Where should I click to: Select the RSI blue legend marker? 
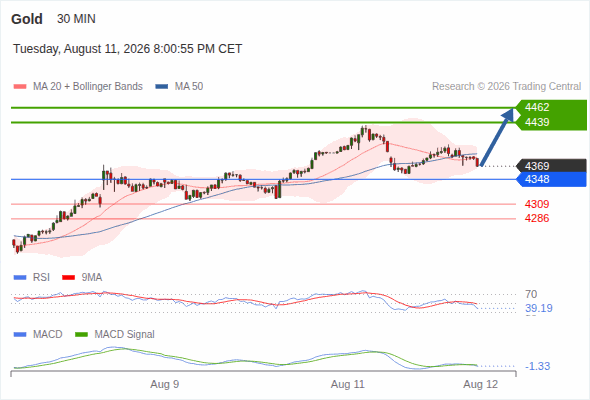tap(20, 278)
